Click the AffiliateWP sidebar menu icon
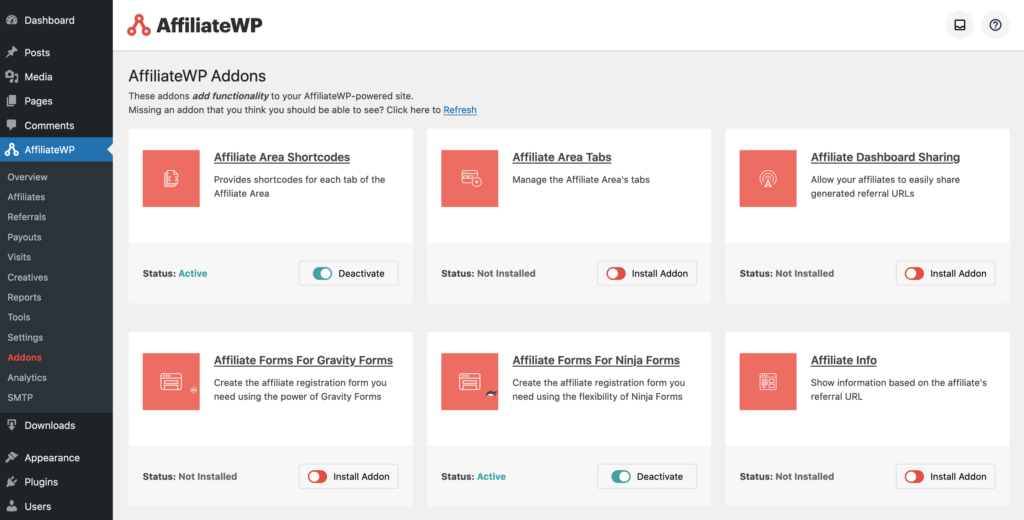Viewport: 1024px width, 520px height. 11,150
